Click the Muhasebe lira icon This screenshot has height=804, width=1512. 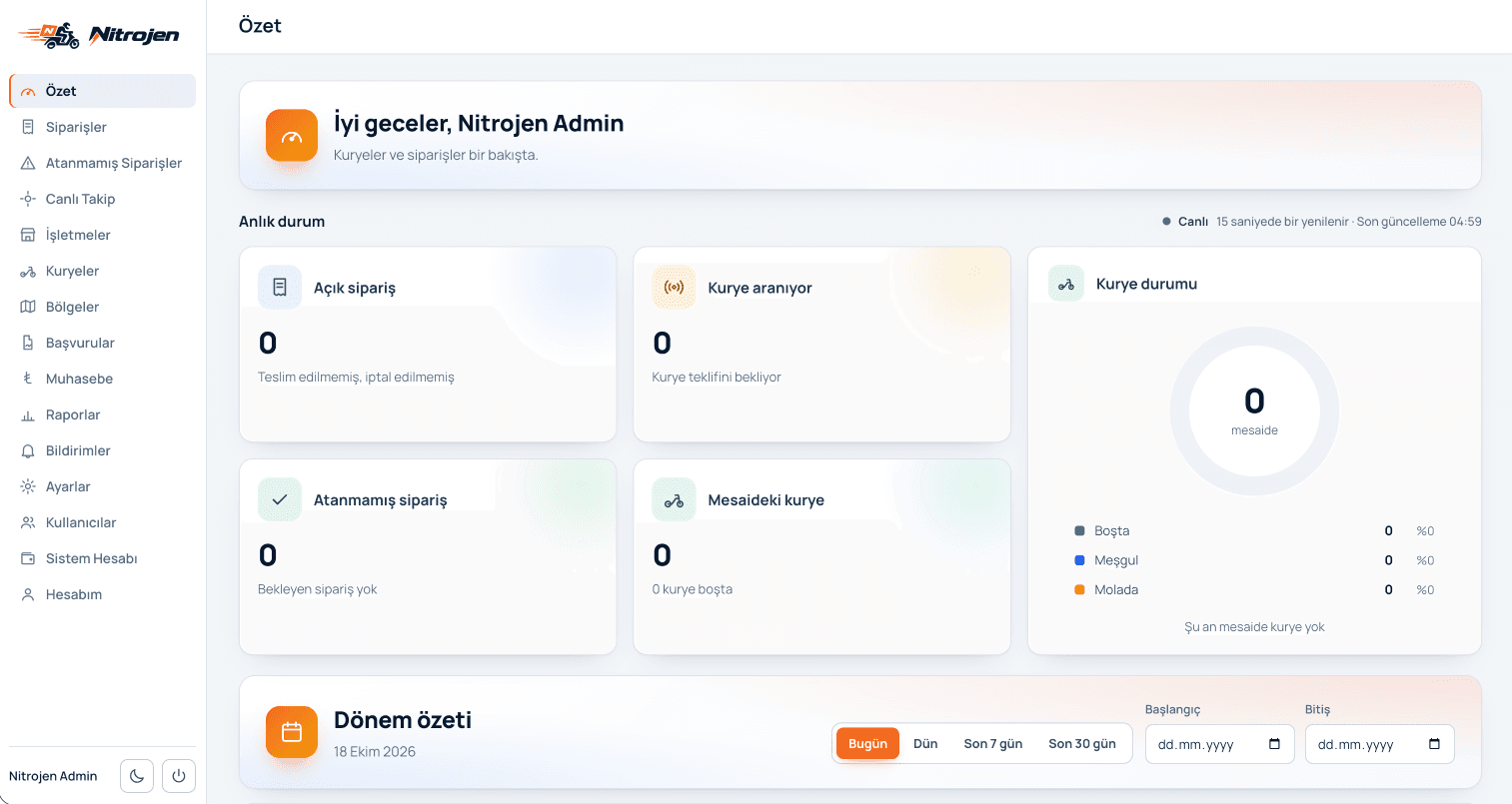[28, 379]
